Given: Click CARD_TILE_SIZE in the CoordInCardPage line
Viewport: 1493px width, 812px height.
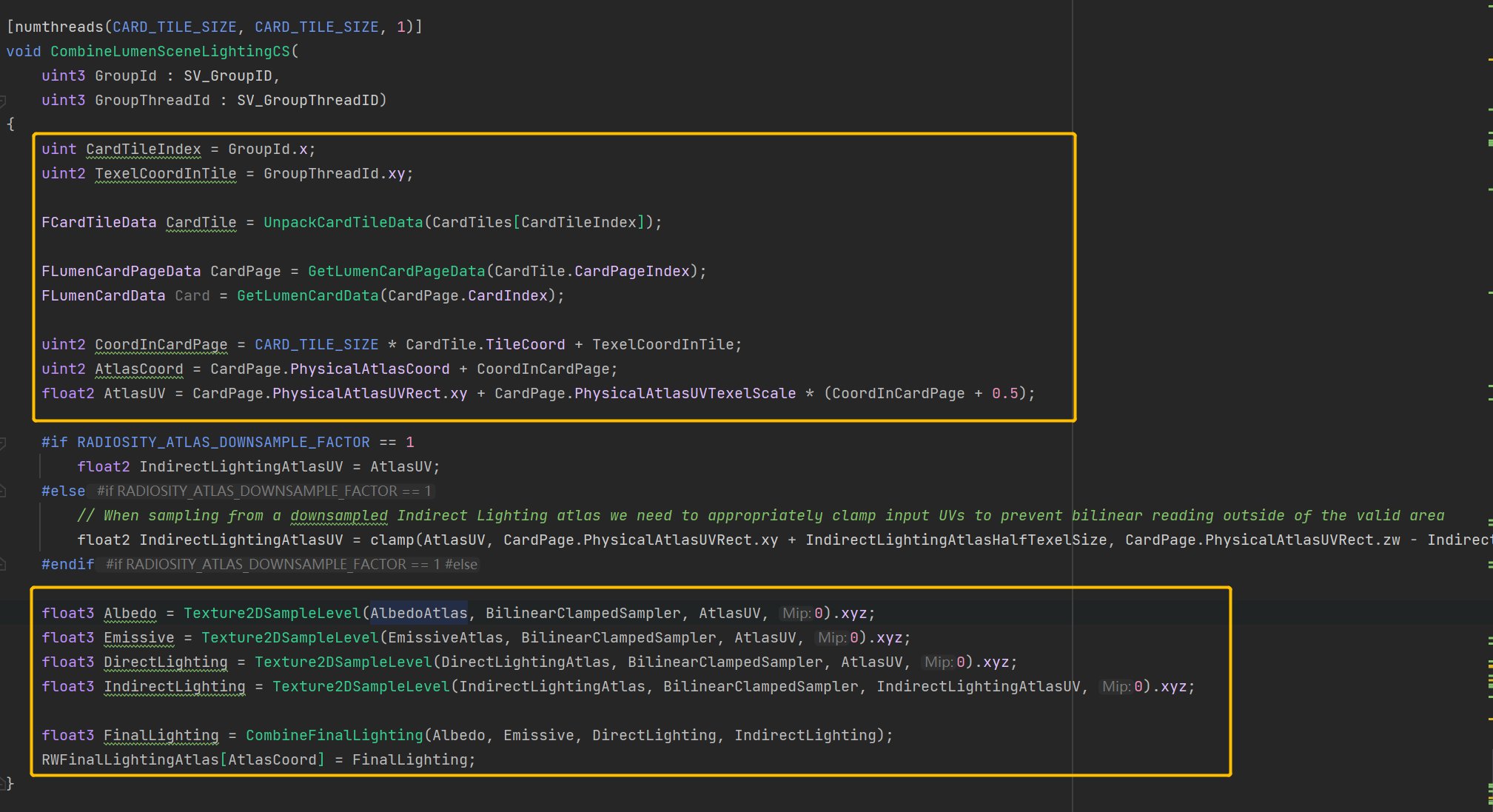Looking at the screenshot, I should coord(316,345).
